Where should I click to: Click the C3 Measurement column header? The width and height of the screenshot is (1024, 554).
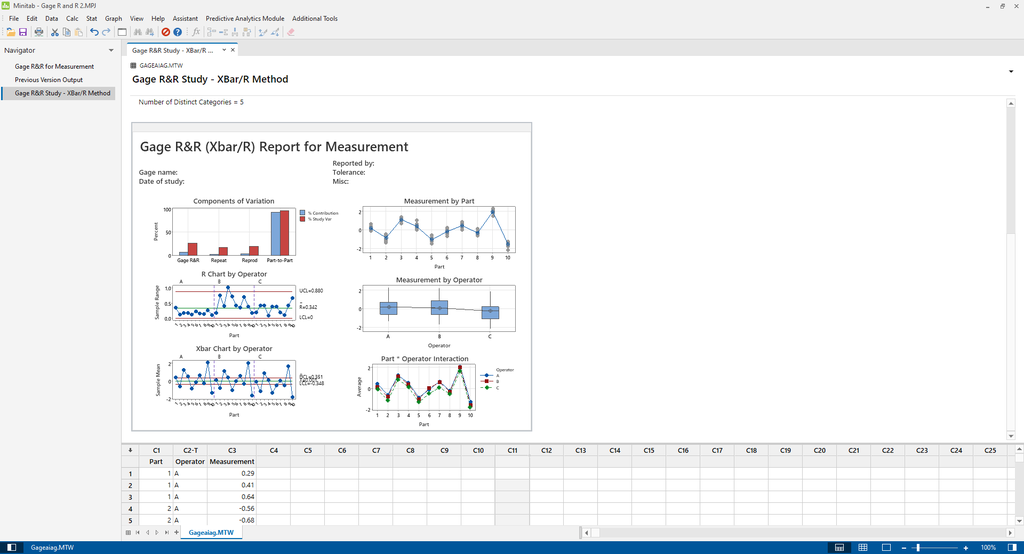(232, 451)
